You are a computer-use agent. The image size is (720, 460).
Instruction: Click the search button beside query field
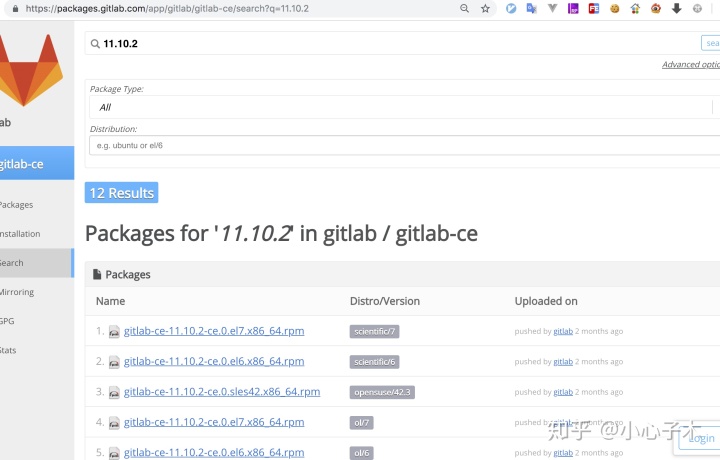[711, 43]
